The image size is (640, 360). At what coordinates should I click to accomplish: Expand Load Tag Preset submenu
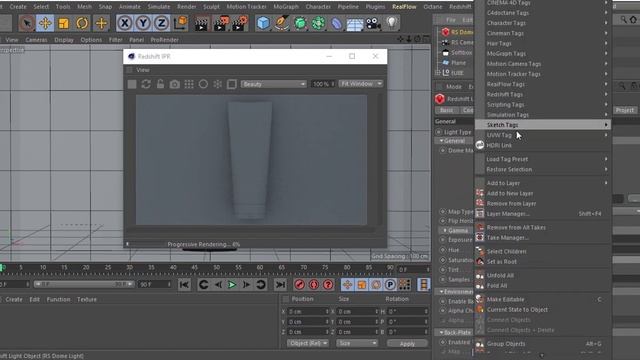pyautogui.click(x=542, y=159)
